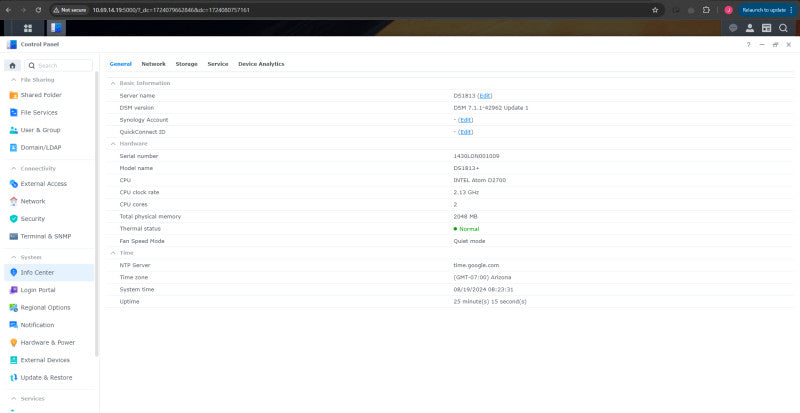Switch to the Device Analytics tab
Image resolution: width=800 pixels, height=413 pixels.
261,64
